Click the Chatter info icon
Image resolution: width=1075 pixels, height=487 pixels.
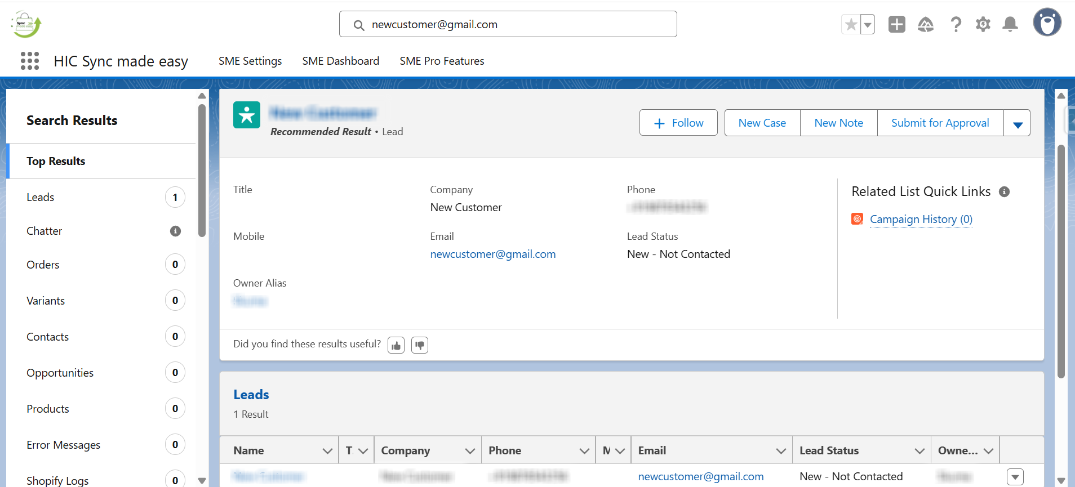coord(176,231)
